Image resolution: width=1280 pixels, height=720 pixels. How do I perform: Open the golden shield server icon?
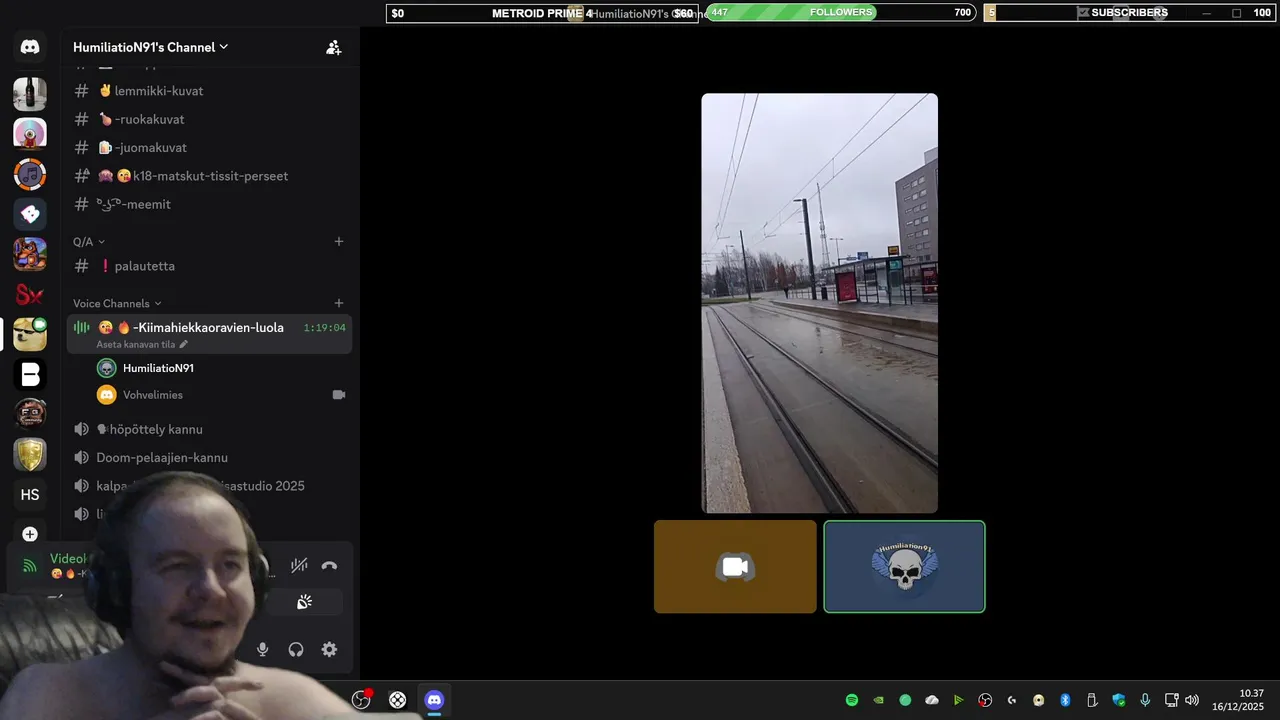click(x=30, y=455)
